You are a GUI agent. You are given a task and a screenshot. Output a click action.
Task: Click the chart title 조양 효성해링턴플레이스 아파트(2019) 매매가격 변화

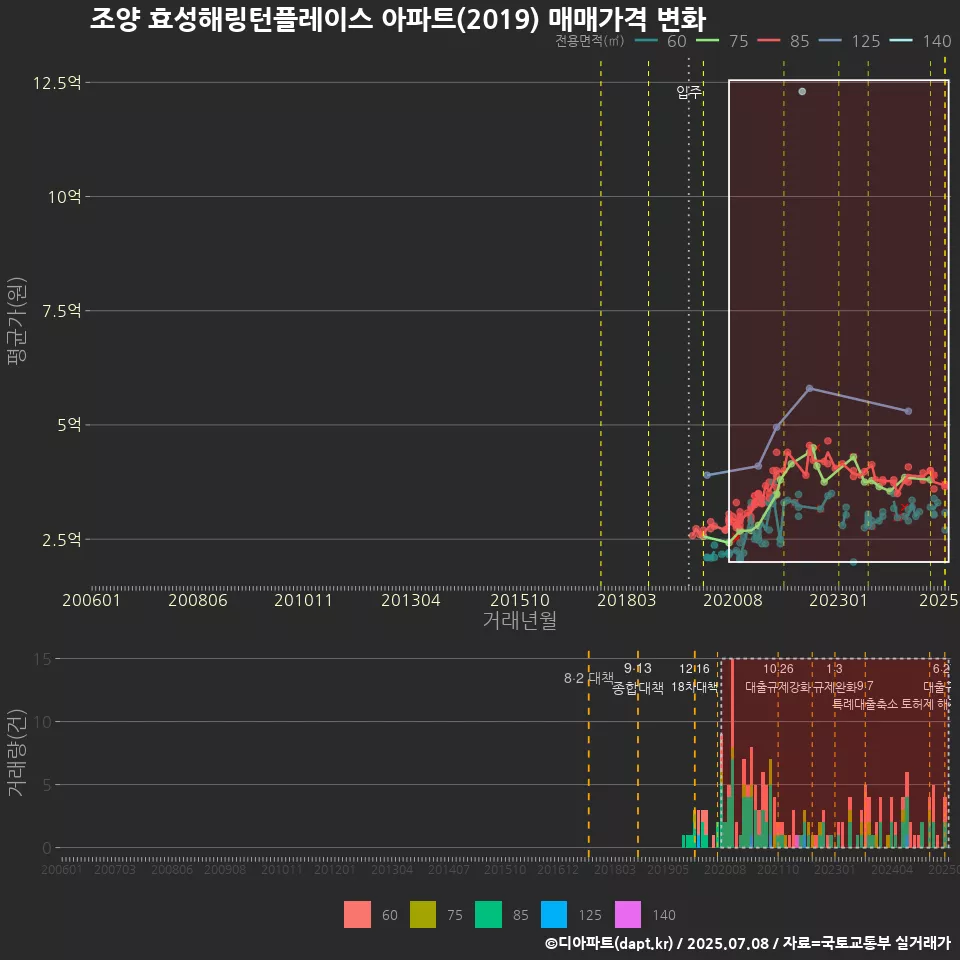(x=398, y=19)
